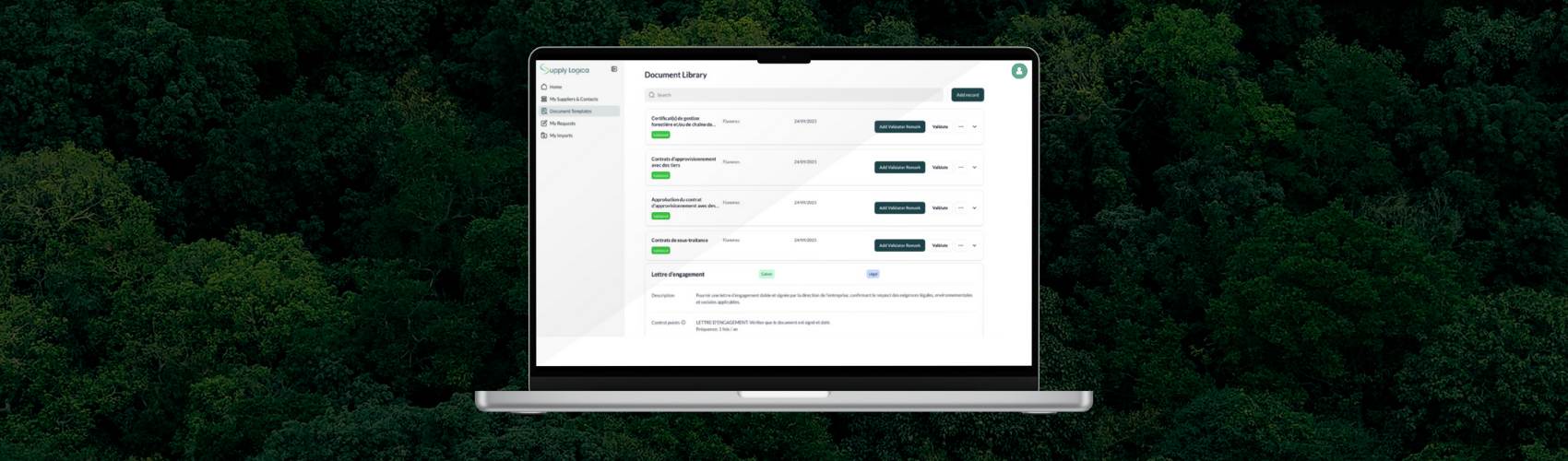
Task: Click Validated badge under Contrats de sous-traitance
Action: click(660, 250)
